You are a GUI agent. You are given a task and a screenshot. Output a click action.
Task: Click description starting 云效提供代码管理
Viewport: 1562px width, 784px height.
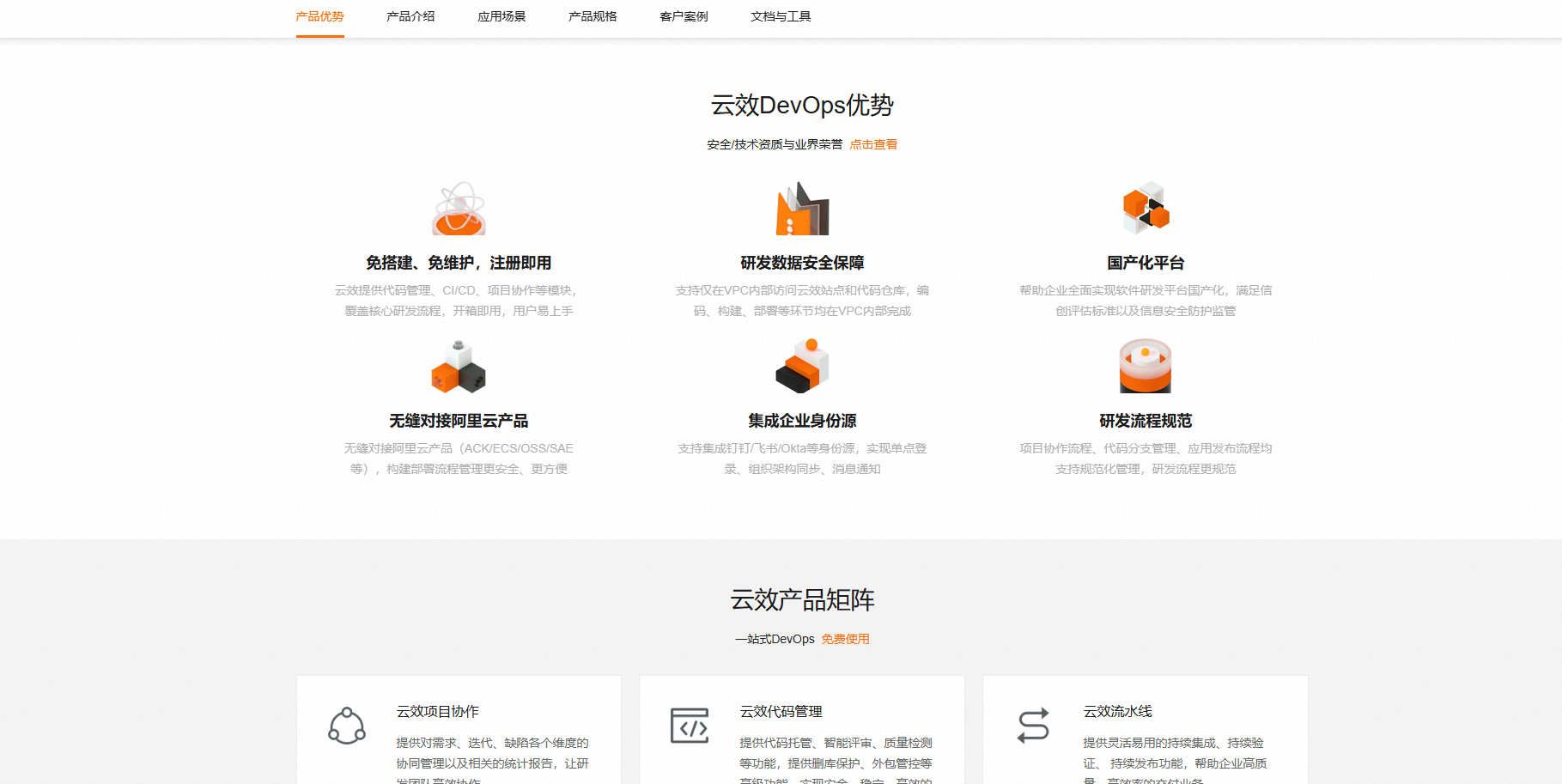click(459, 301)
